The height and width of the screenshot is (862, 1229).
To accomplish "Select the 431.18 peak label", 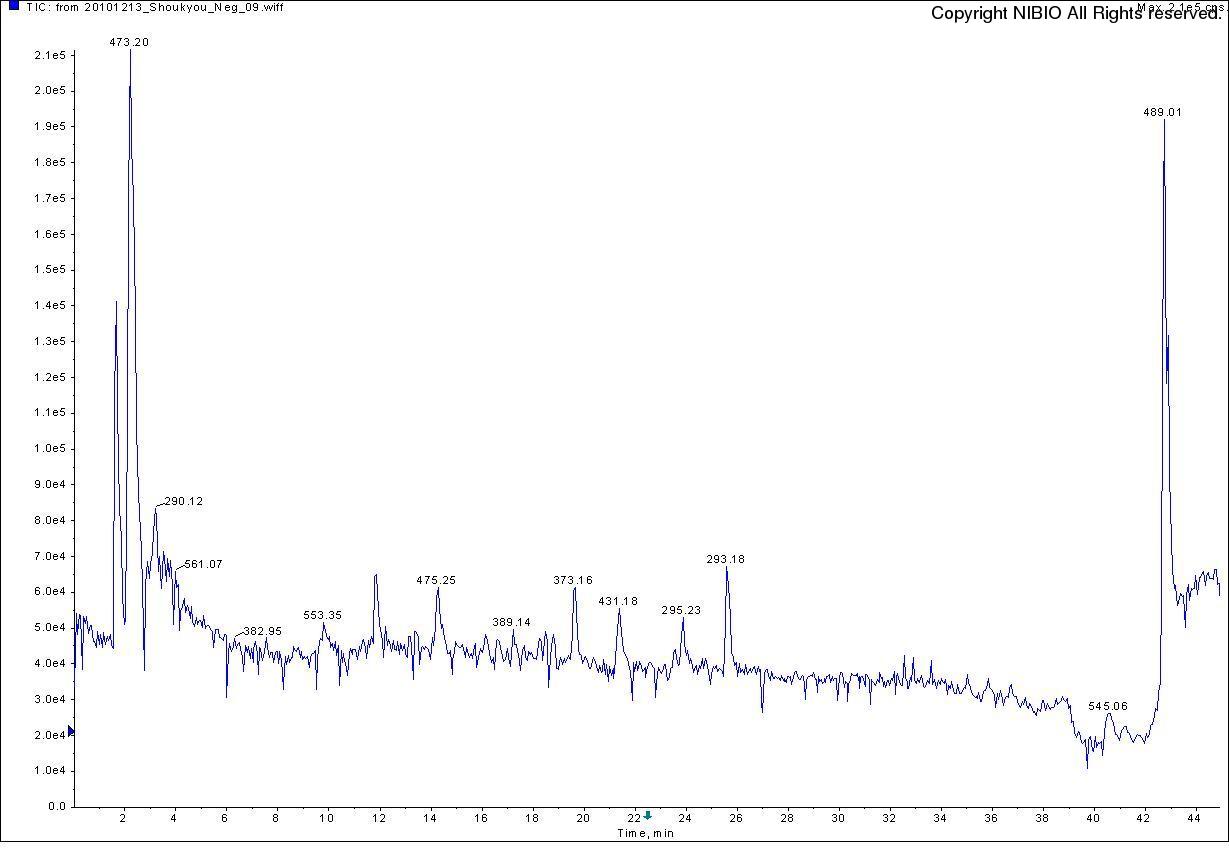I will [618, 601].
